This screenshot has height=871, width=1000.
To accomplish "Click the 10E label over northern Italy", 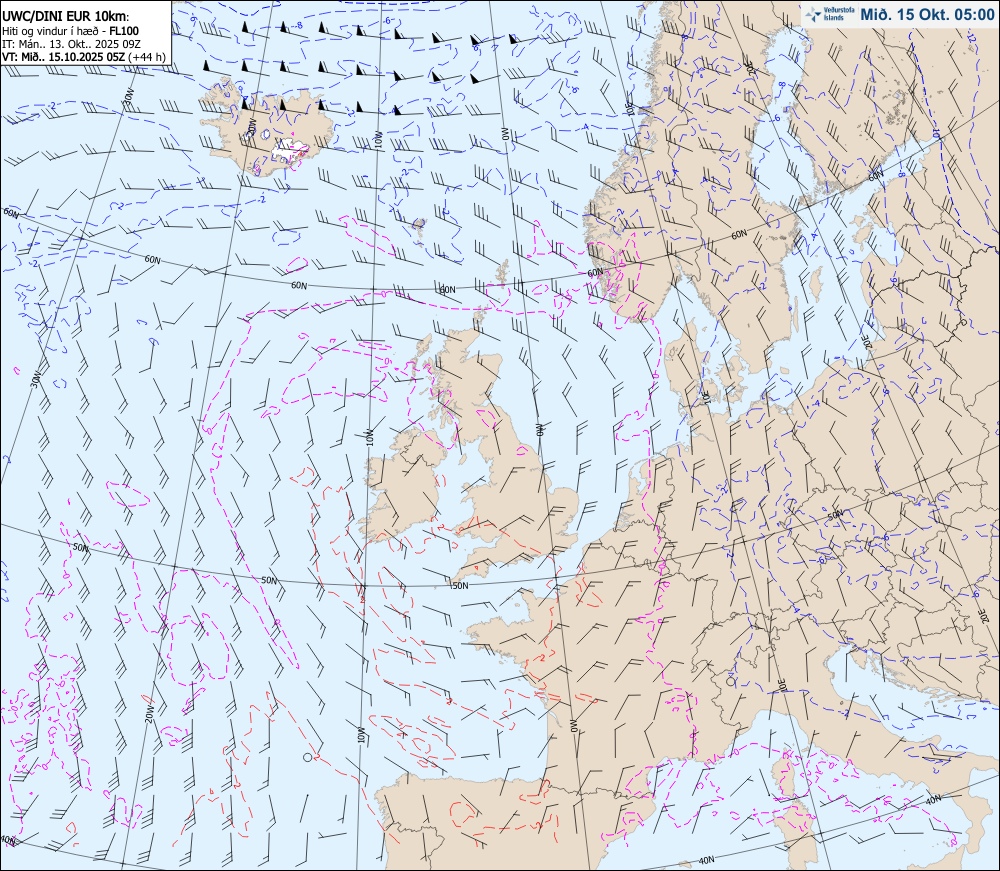I will [783, 685].
